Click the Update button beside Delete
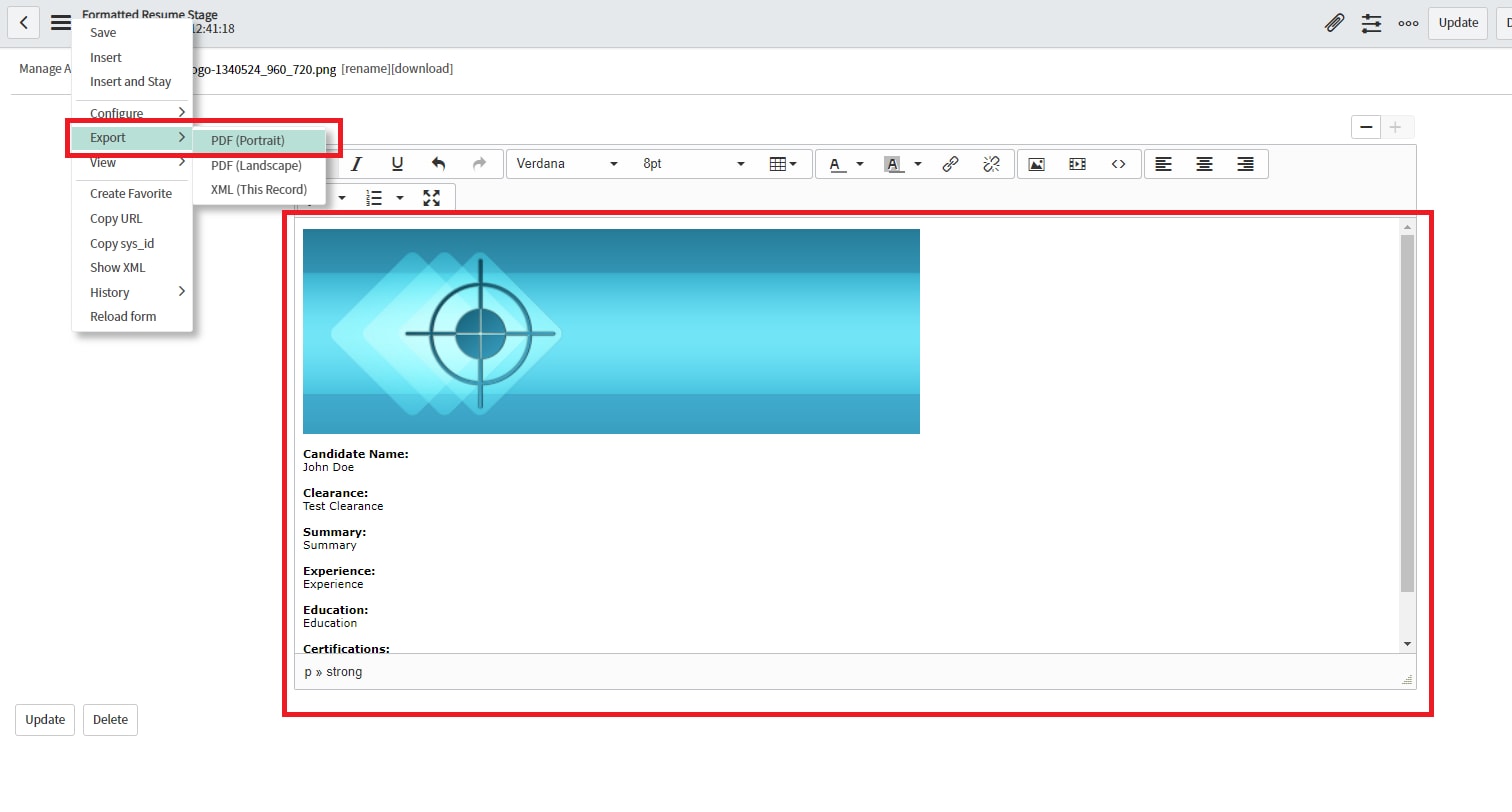1512x812 pixels. (x=45, y=720)
